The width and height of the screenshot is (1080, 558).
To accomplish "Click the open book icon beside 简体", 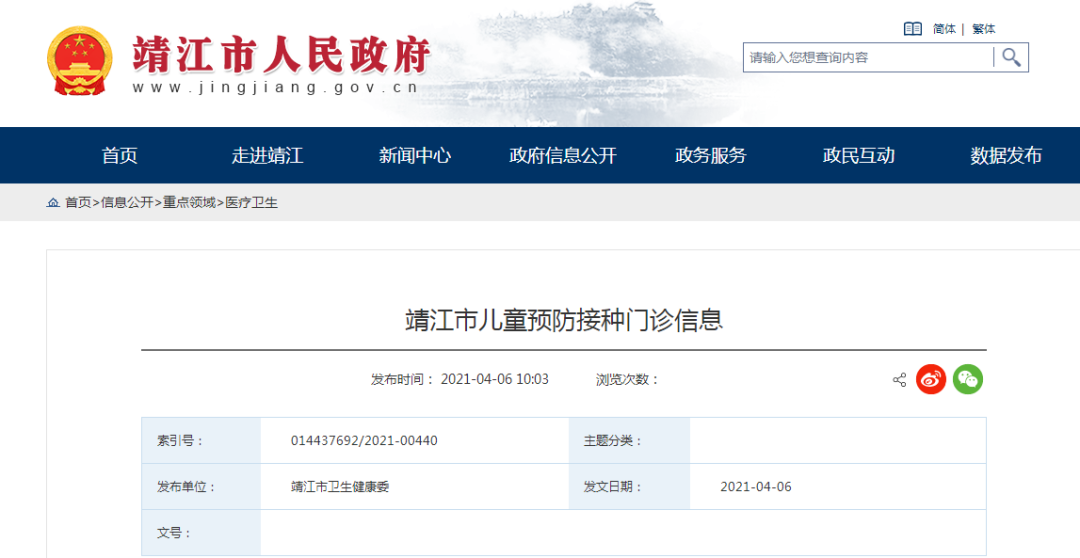I will [913, 29].
